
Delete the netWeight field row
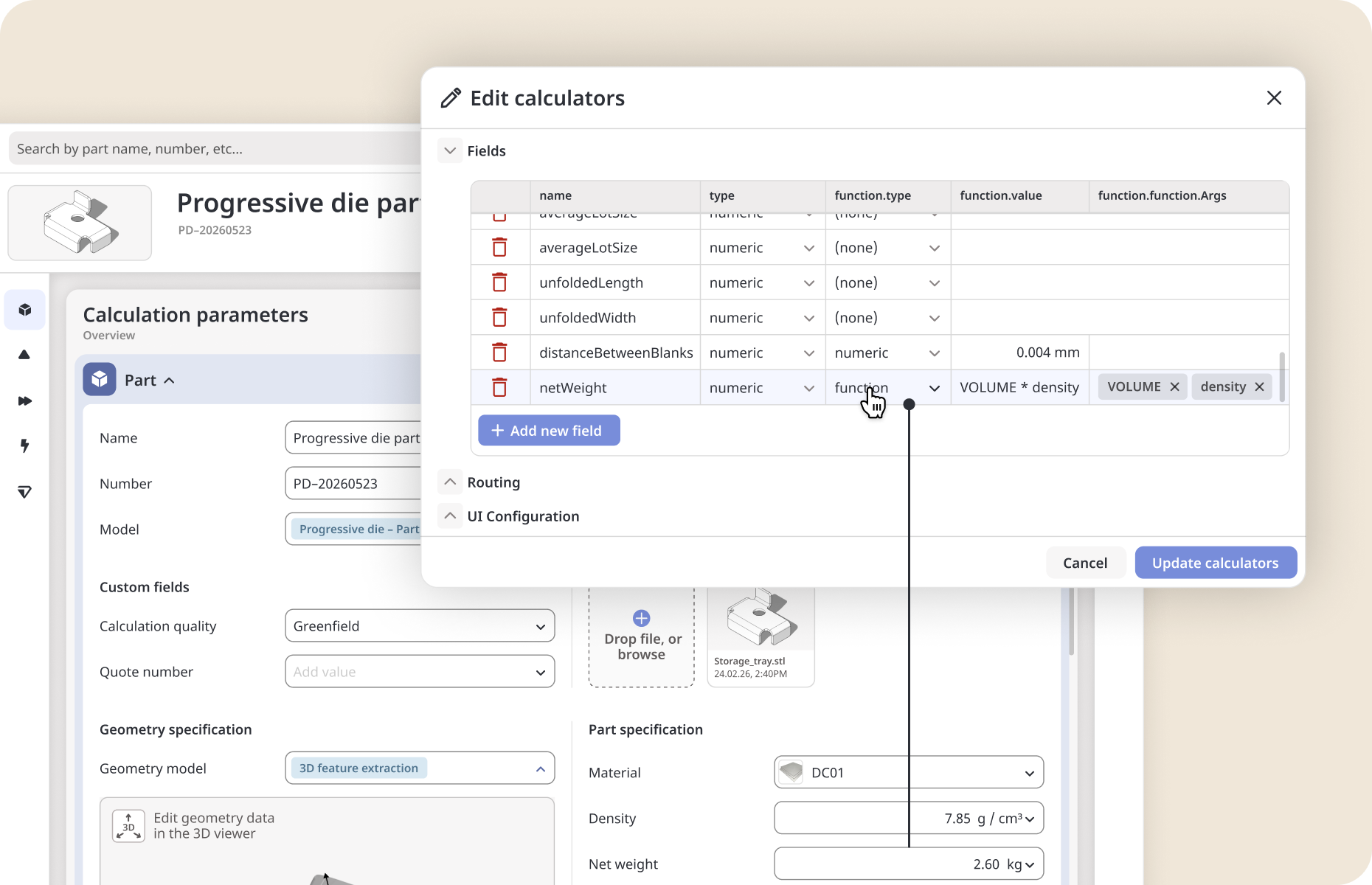499,387
